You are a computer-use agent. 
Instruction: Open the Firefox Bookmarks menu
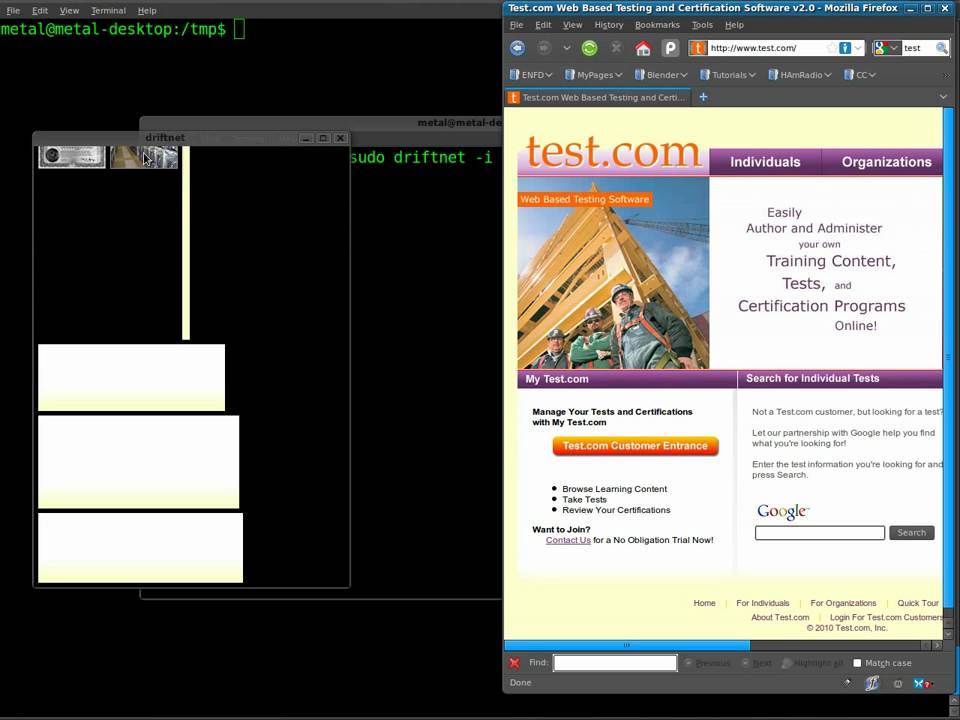click(x=657, y=25)
